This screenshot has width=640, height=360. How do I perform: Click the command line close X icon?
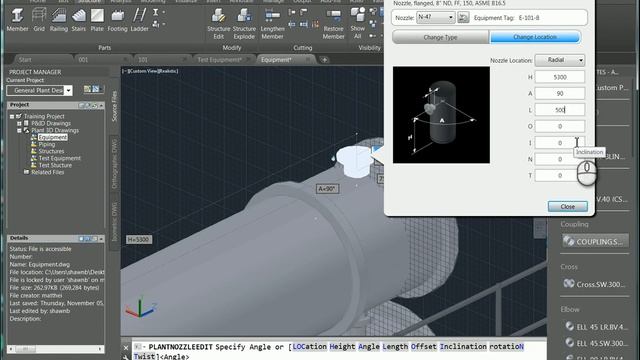click(126, 348)
